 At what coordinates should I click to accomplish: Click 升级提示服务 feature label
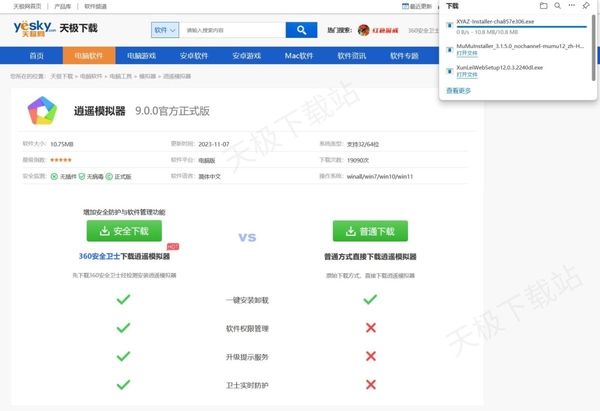coord(247,357)
